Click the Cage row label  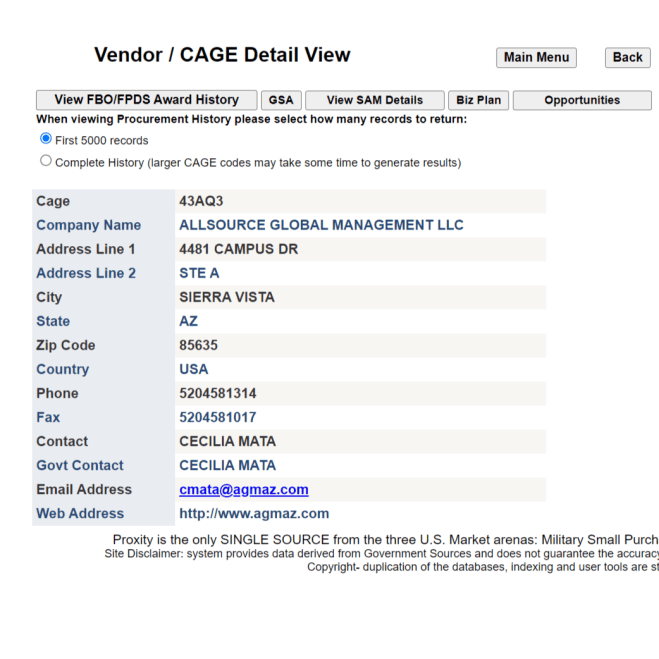point(53,201)
